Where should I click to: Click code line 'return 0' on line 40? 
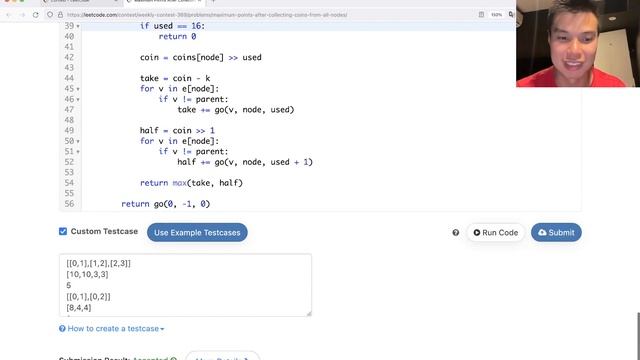point(178,36)
